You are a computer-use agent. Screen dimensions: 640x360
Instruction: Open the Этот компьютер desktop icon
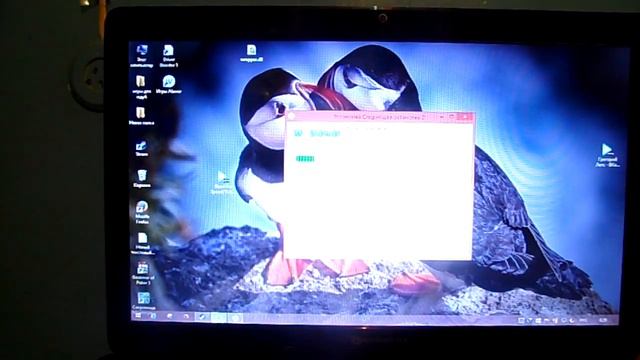142,56
